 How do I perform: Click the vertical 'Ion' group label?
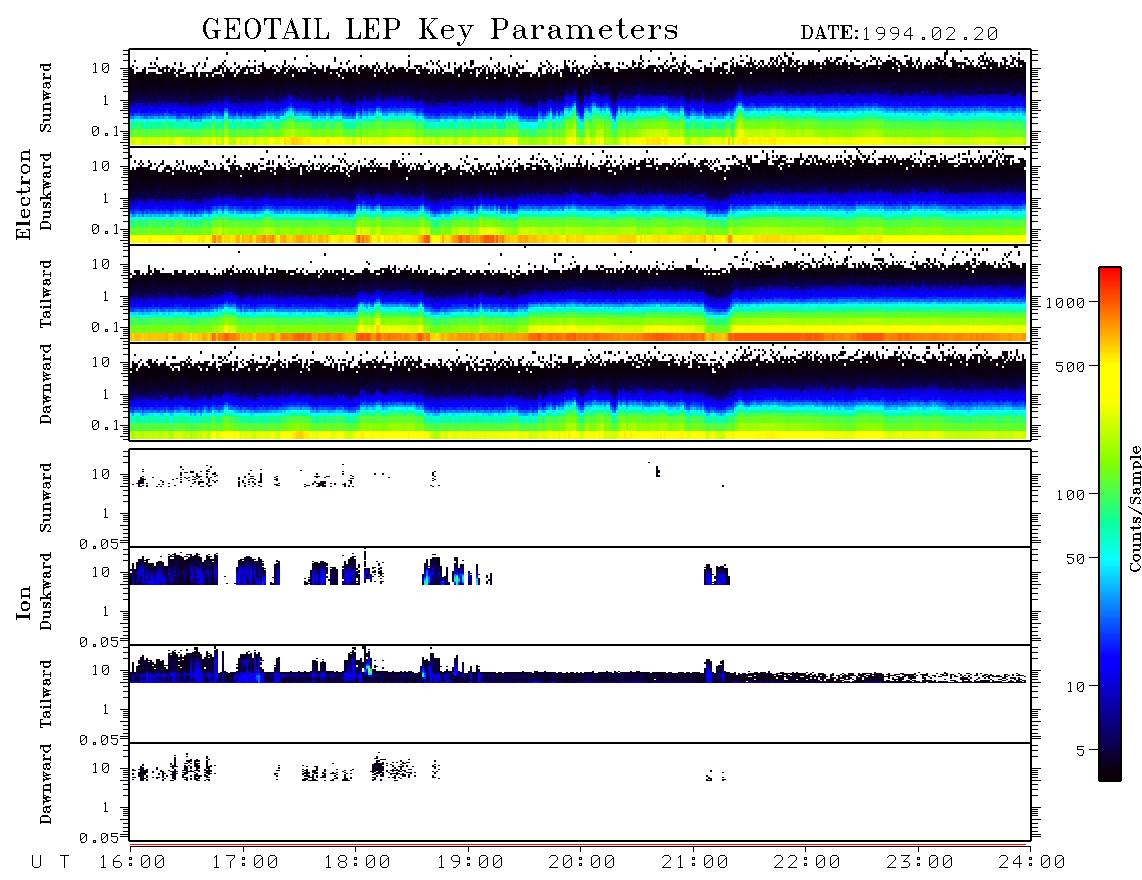[x=23, y=602]
